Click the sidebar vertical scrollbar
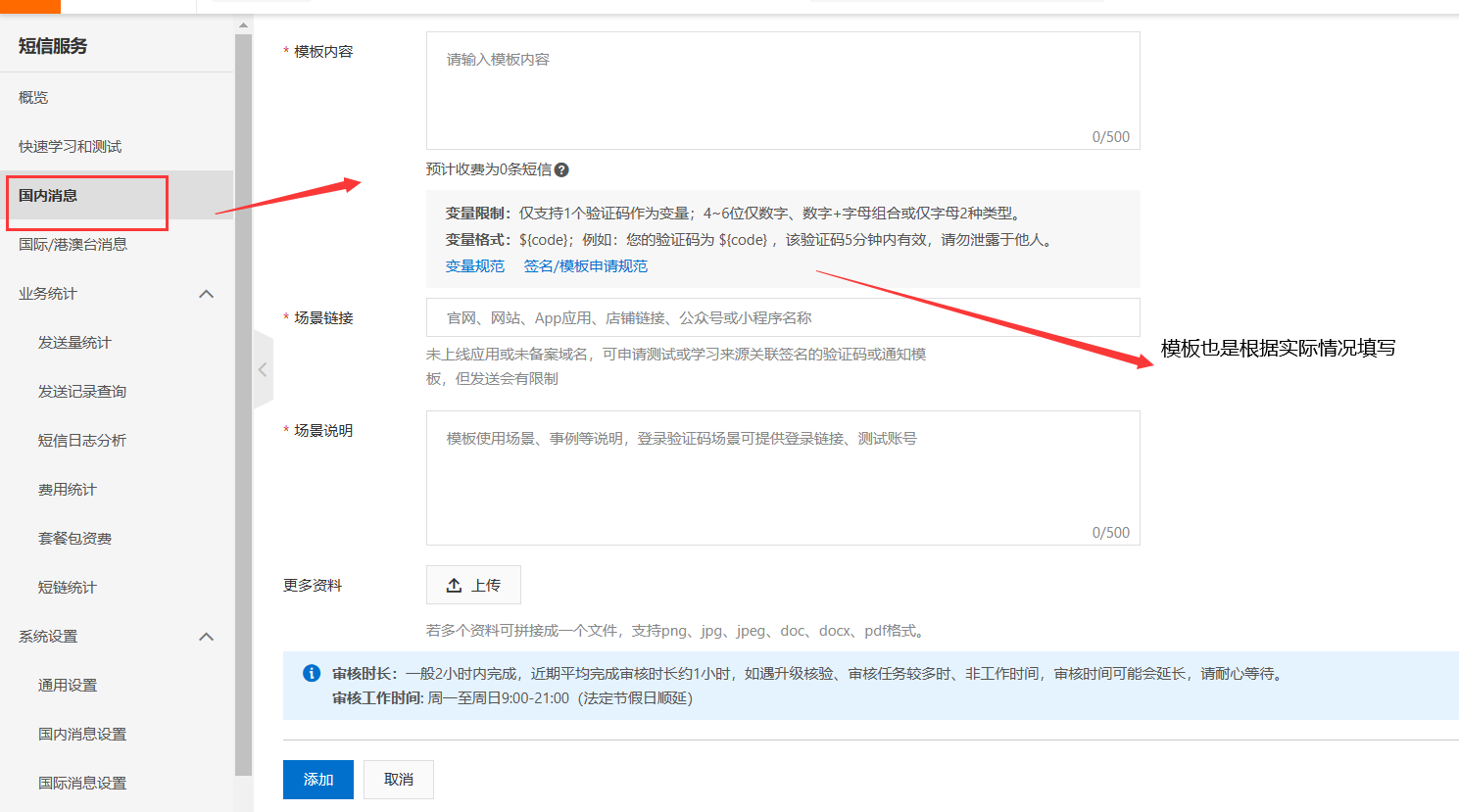The width and height of the screenshot is (1459, 812). [243, 406]
